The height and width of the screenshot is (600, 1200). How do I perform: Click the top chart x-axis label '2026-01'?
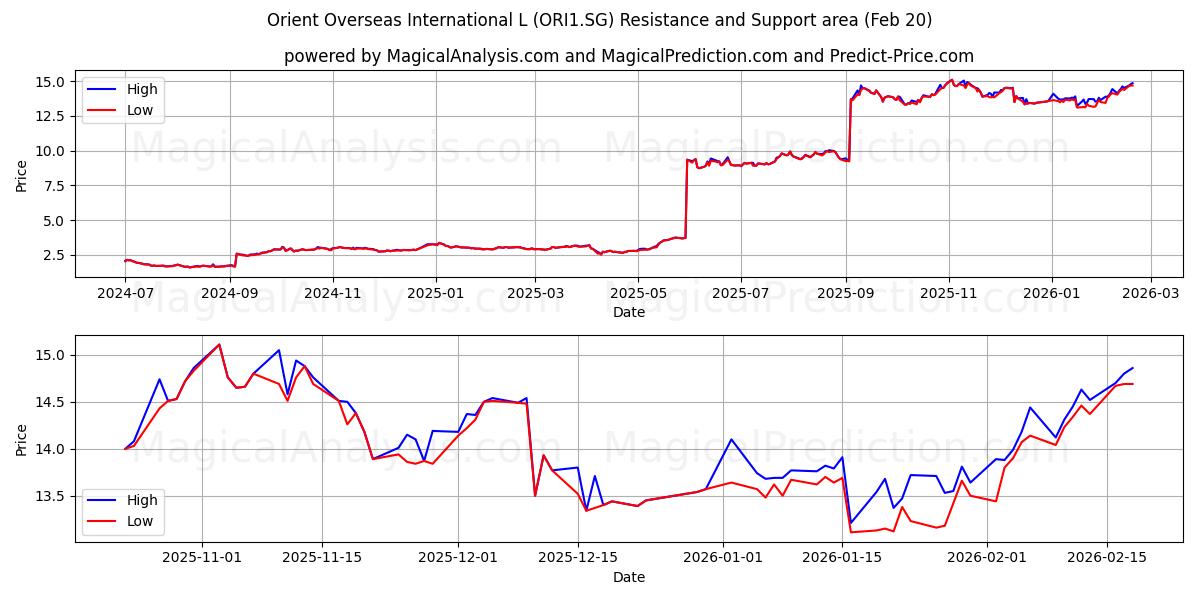click(1051, 295)
